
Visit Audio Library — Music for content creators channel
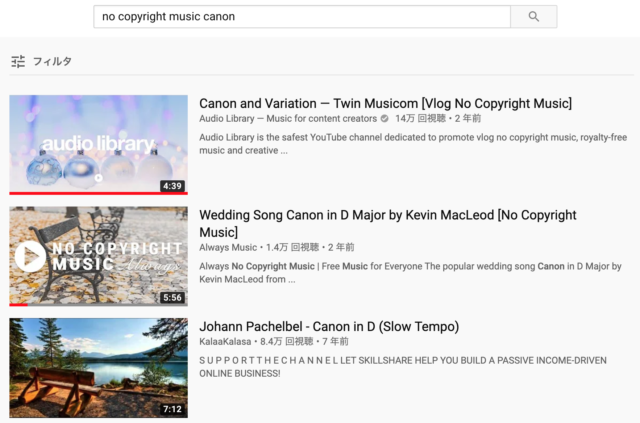pos(288,119)
